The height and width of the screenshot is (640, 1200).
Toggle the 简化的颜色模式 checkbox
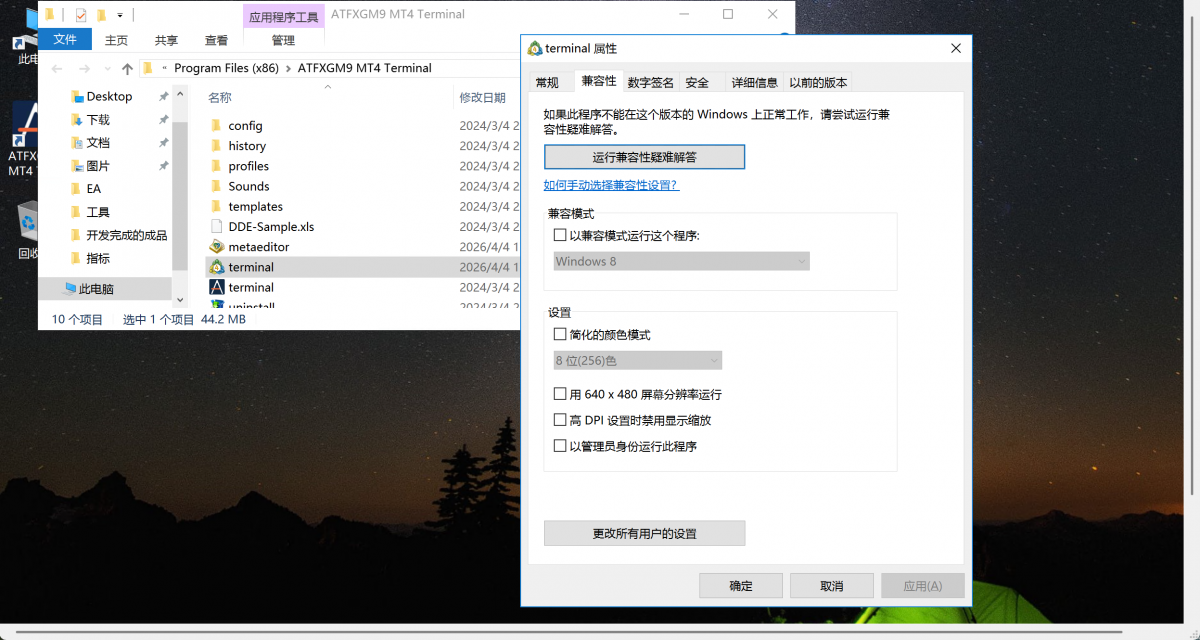click(x=560, y=334)
